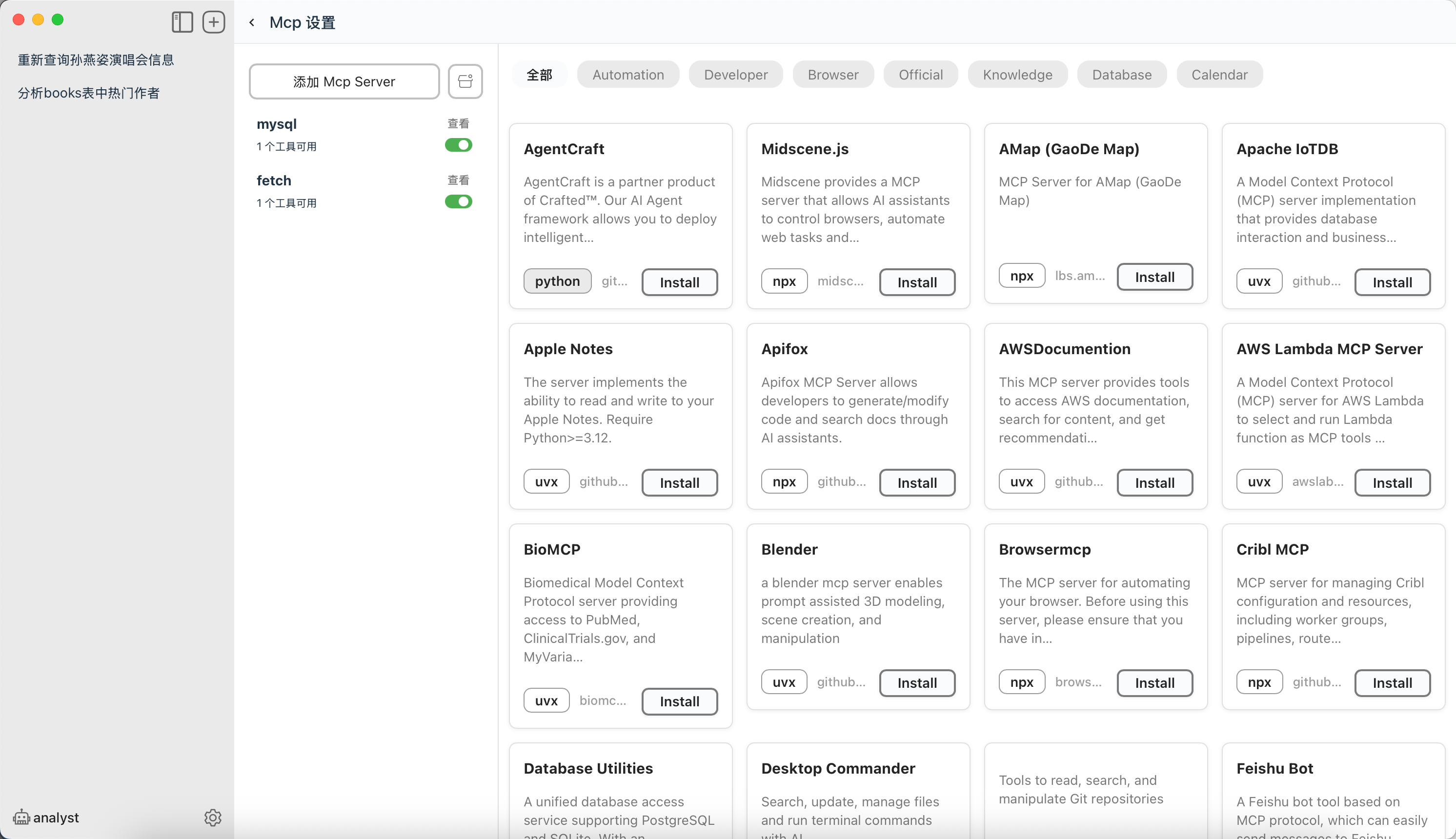This screenshot has height=839, width=1456.
Task: Open the settings gear icon
Action: (x=213, y=817)
